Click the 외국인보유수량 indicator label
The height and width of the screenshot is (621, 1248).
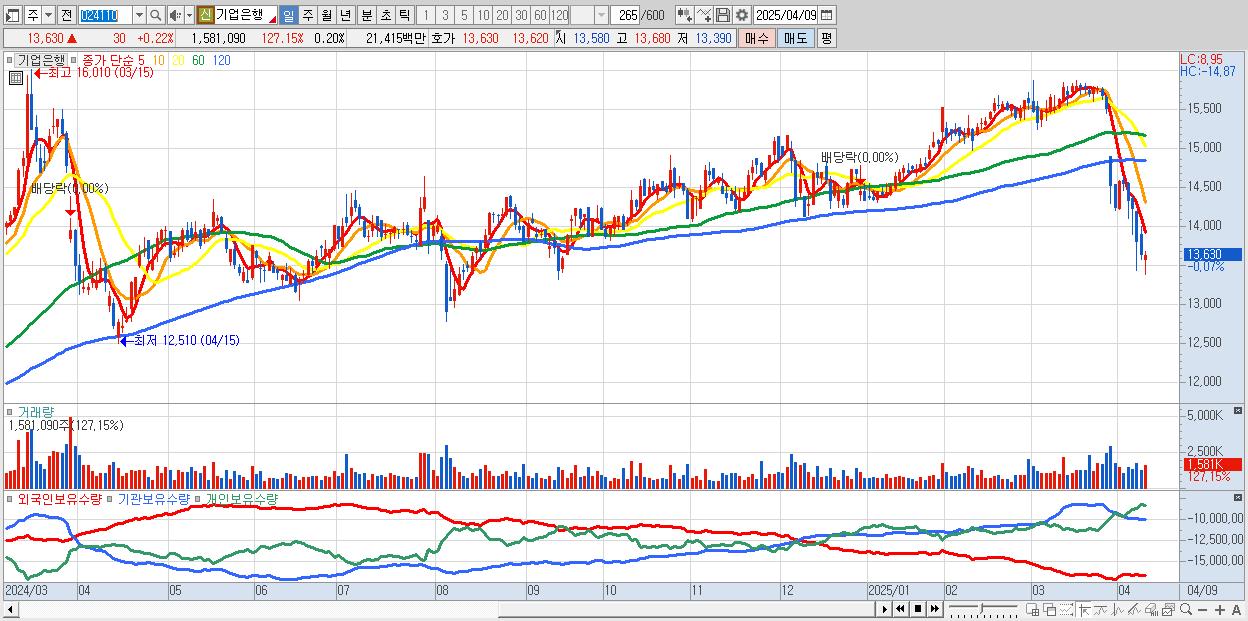tap(59, 498)
